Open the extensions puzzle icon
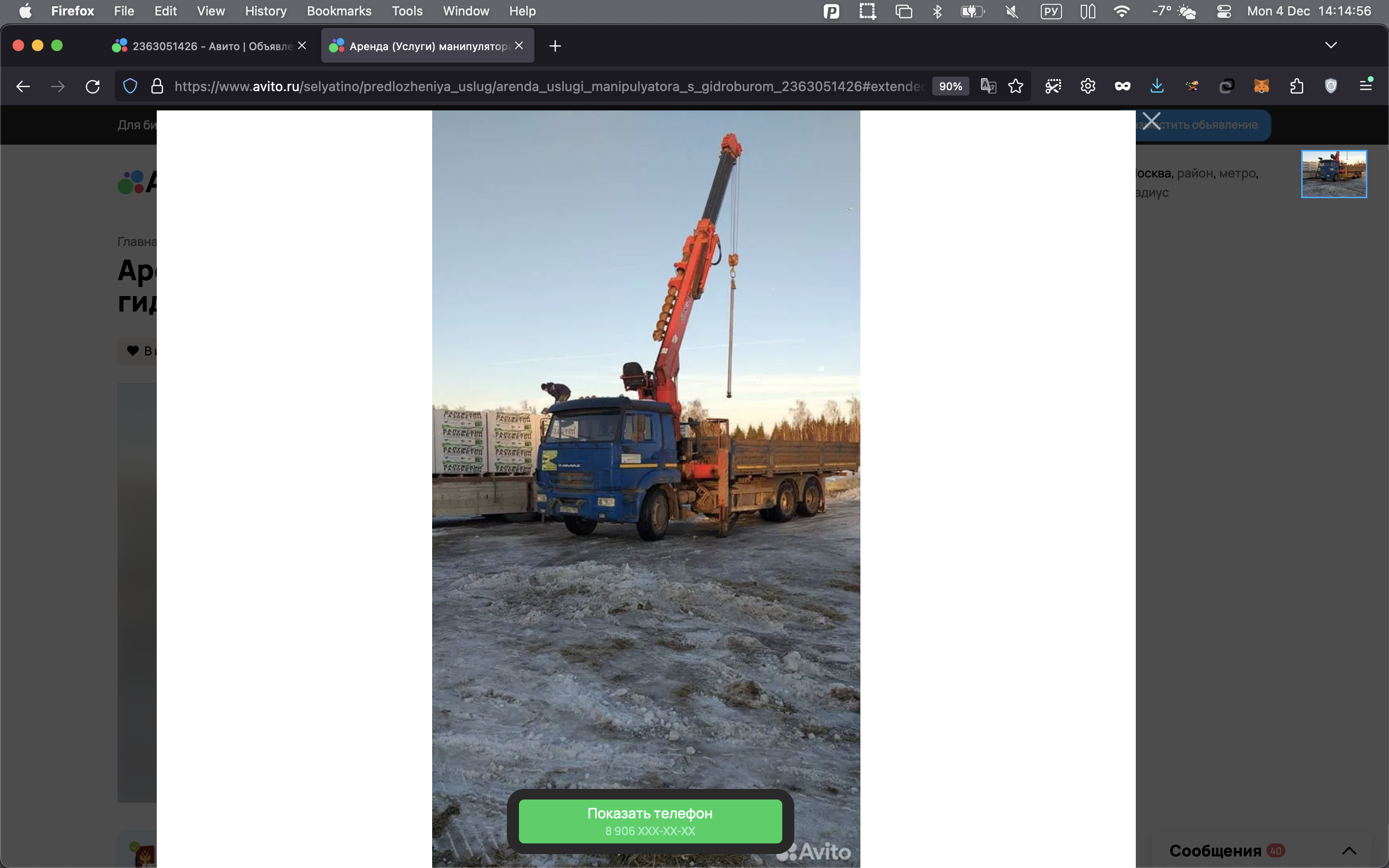This screenshot has height=868, width=1389. point(1296,86)
